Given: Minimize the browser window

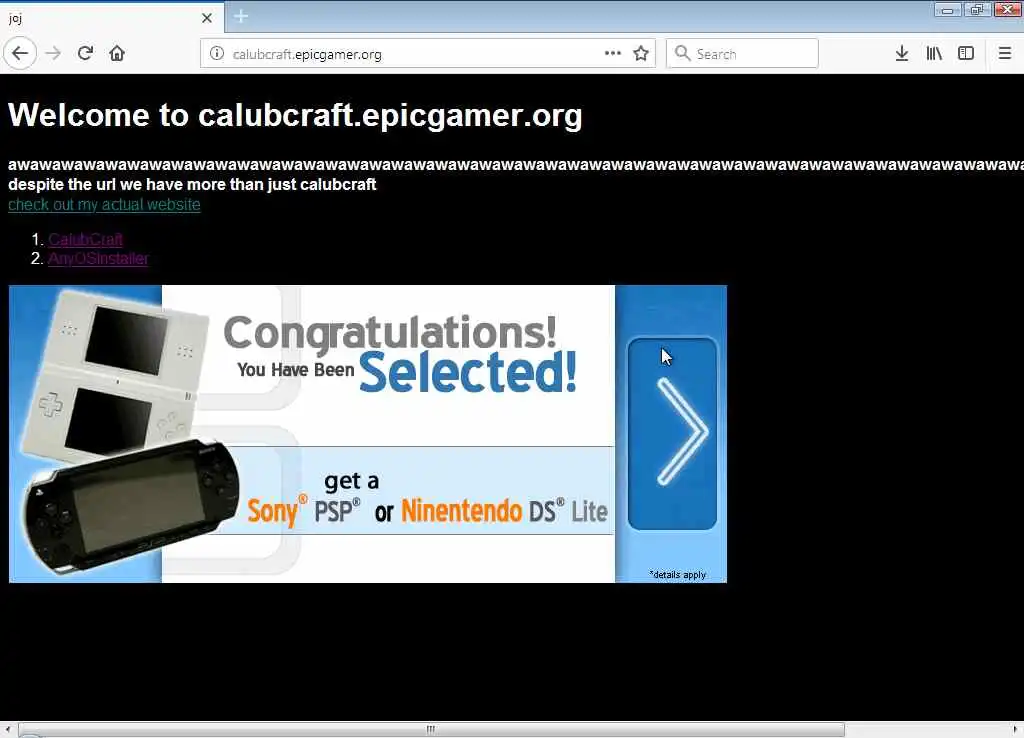Looking at the screenshot, I should 947,10.
